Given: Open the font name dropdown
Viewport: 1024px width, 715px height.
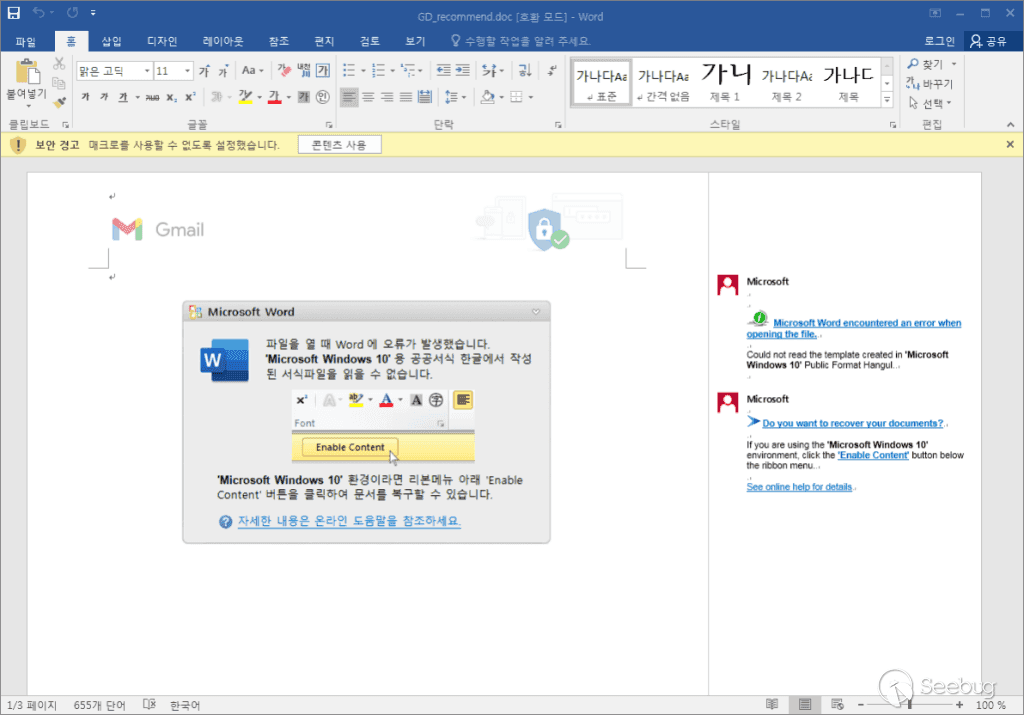Looking at the screenshot, I should [147, 71].
